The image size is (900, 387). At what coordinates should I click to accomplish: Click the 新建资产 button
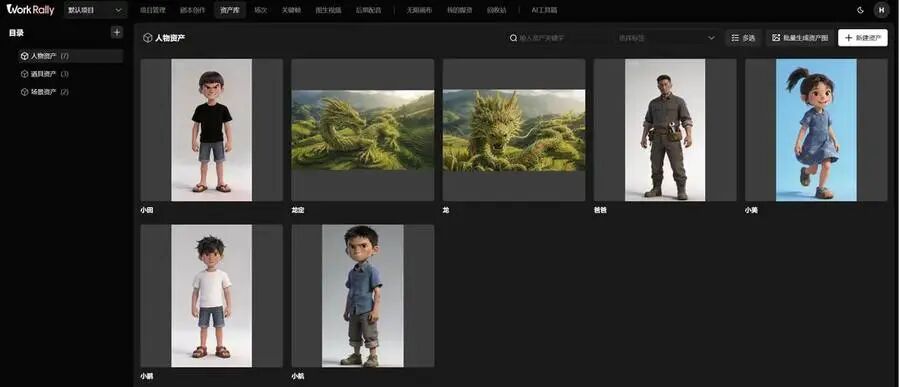click(862, 38)
